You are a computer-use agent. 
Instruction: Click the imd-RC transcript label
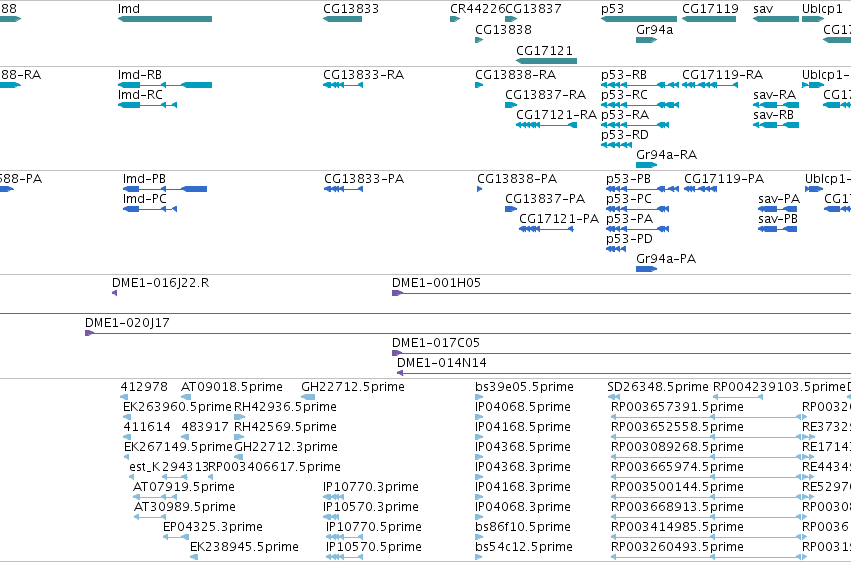coord(140,95)
